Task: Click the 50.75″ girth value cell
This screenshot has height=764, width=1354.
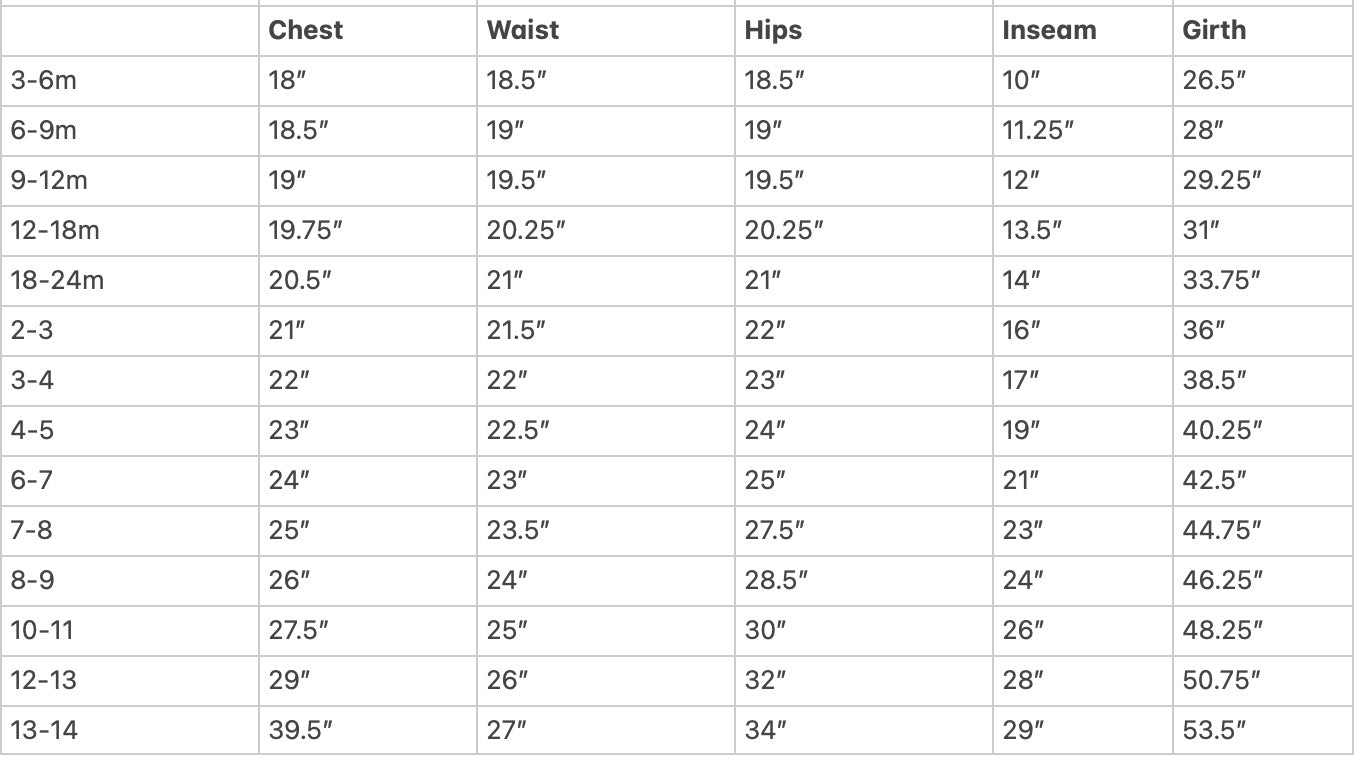Action: coord(1221,680)
